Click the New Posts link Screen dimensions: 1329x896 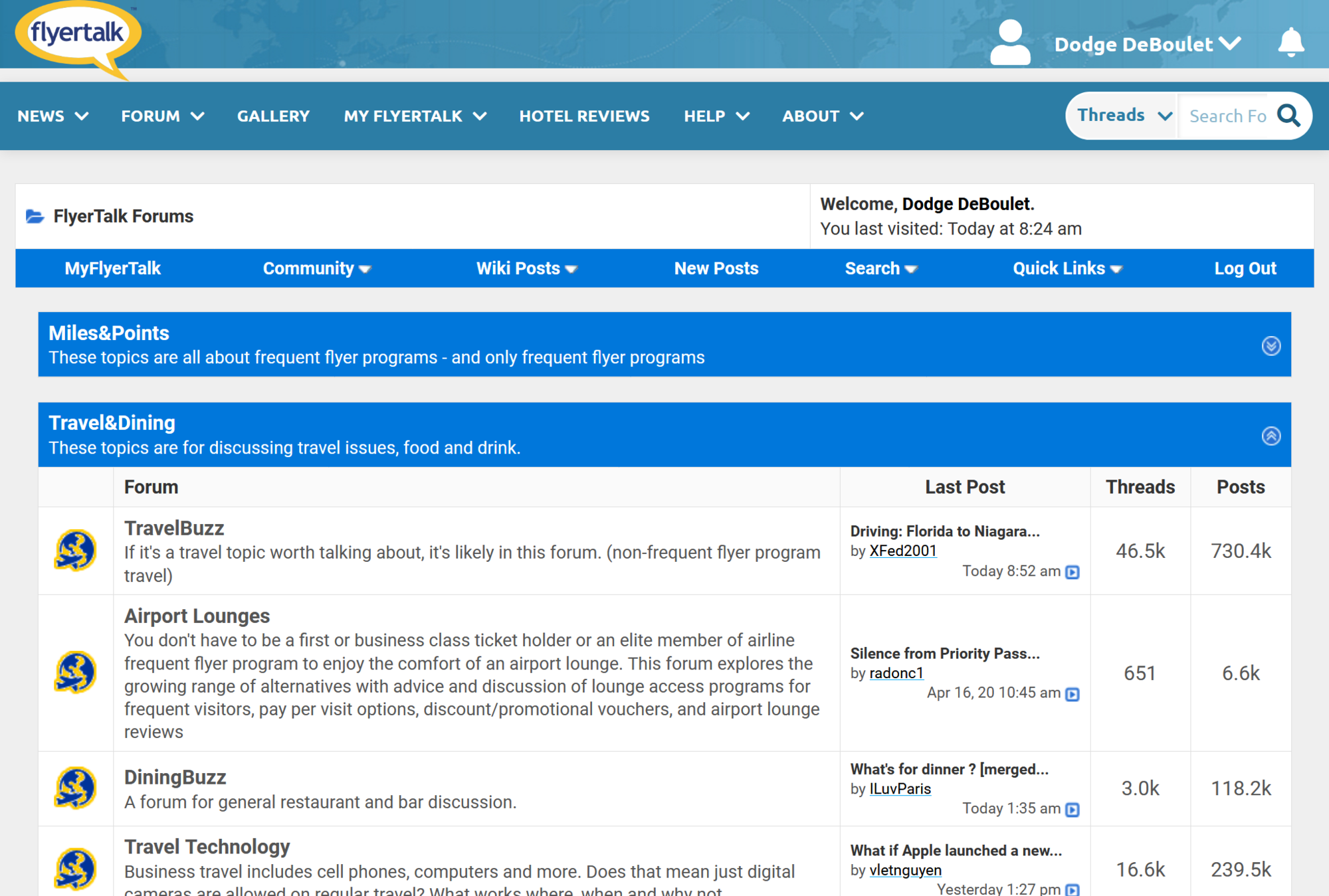716,268
